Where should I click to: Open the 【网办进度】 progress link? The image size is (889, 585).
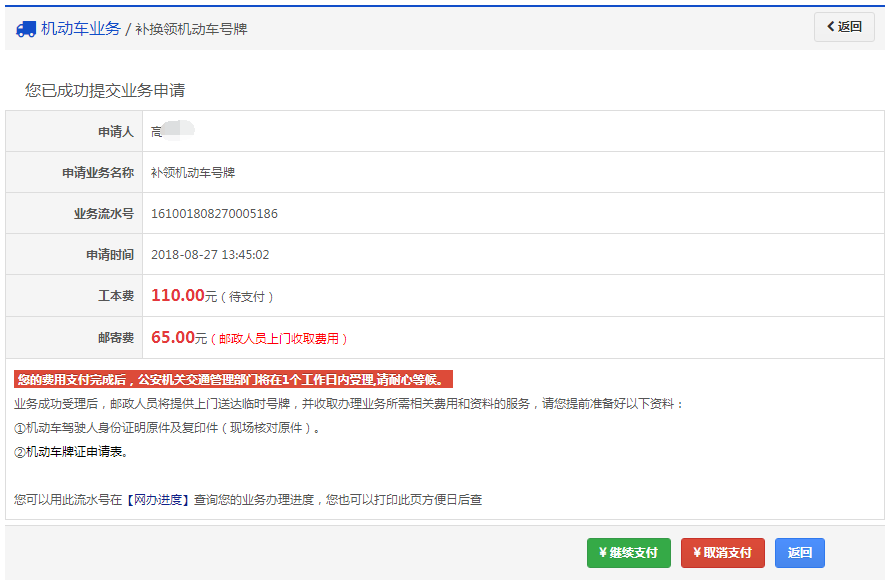(x=158, y=499)
